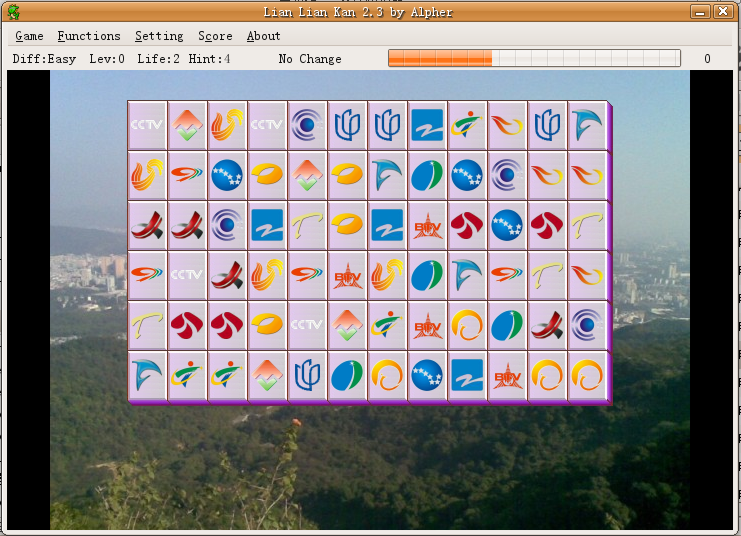
Task: Select the blue-green oval tile in fifth row
Action: click(x=507, y=326)
